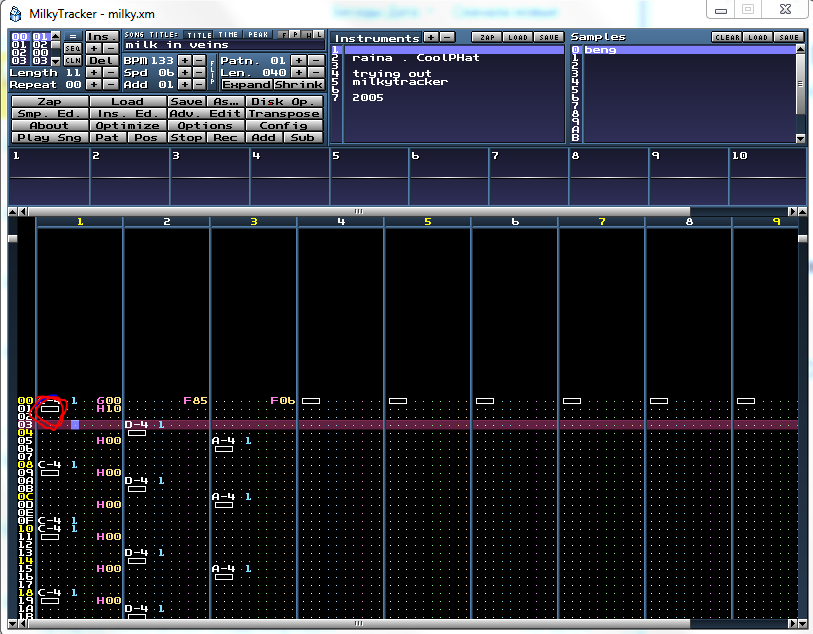Open the Smp. Ed. sample editor
Screen dimensions: 813x634
50,114
